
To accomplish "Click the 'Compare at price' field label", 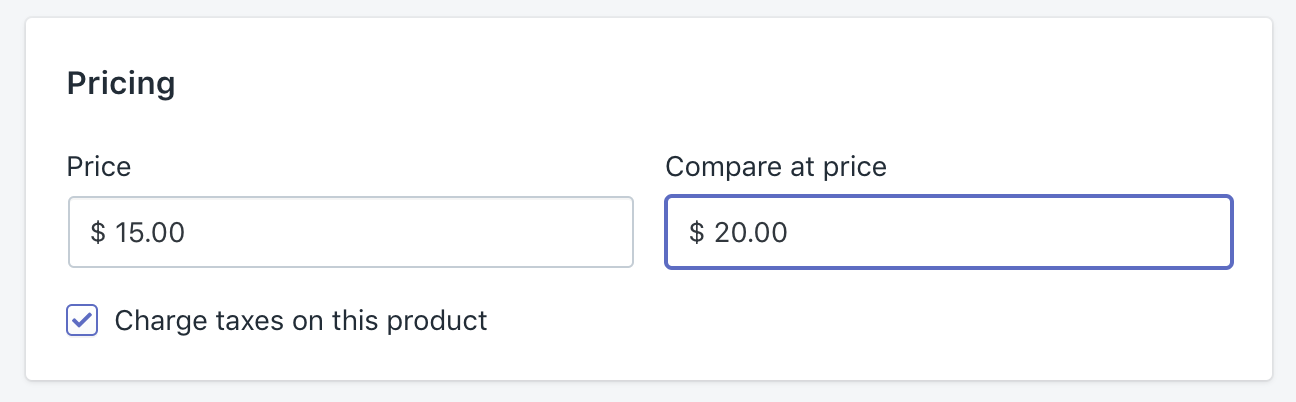I will click(x=776, y=166).
